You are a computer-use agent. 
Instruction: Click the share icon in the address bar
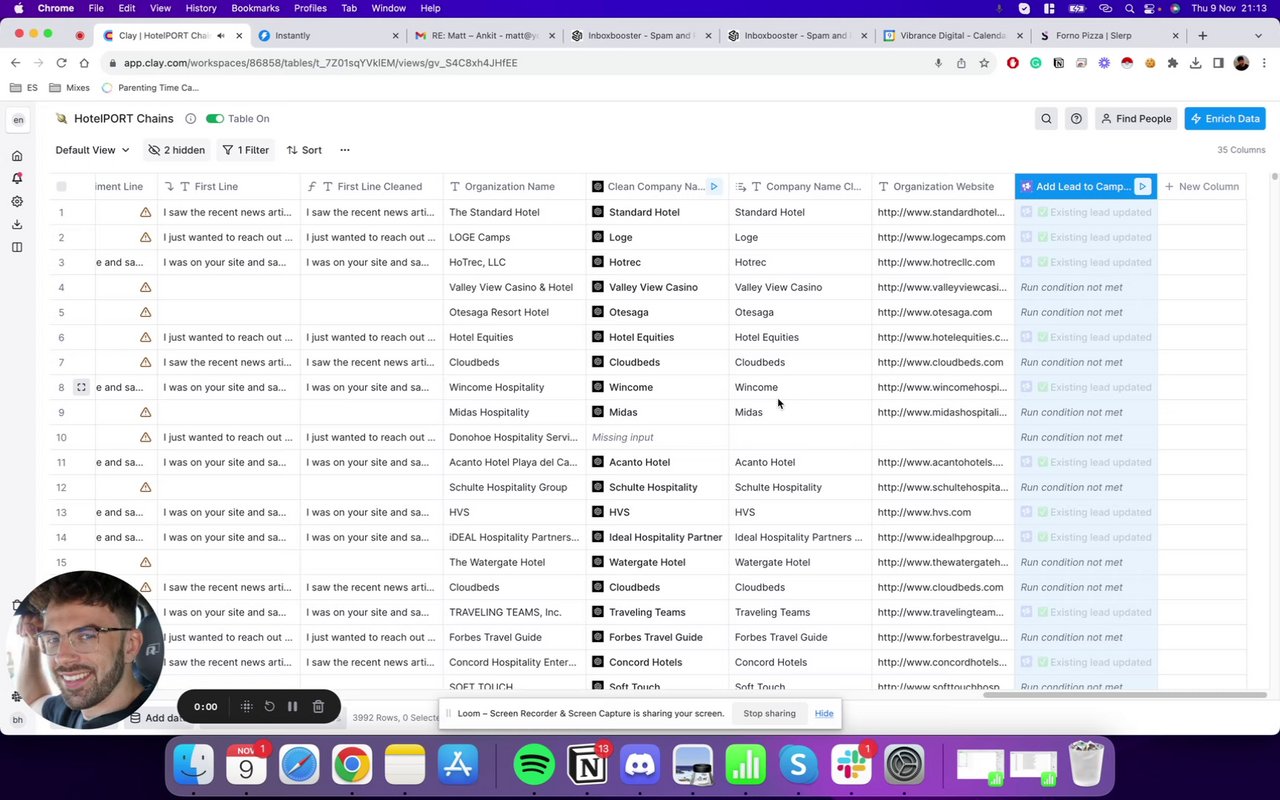click(961, 63)
